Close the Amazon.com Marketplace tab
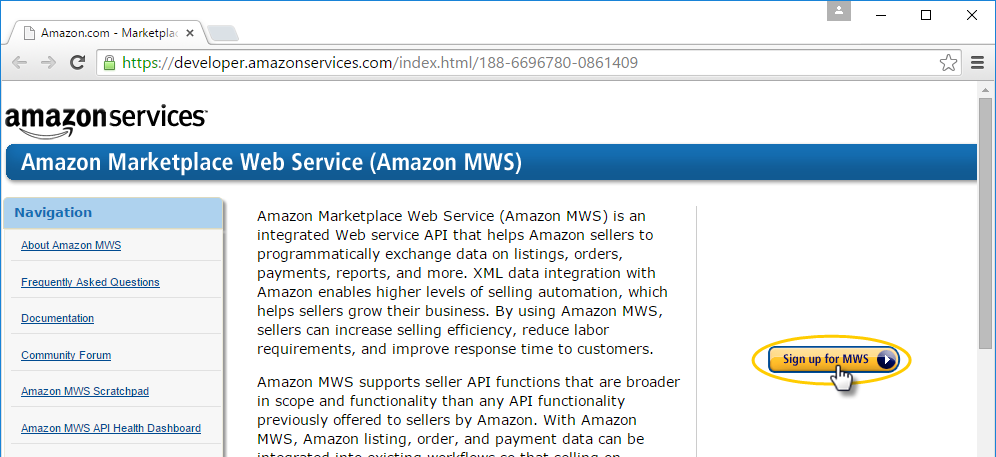 tap(189, 33)
